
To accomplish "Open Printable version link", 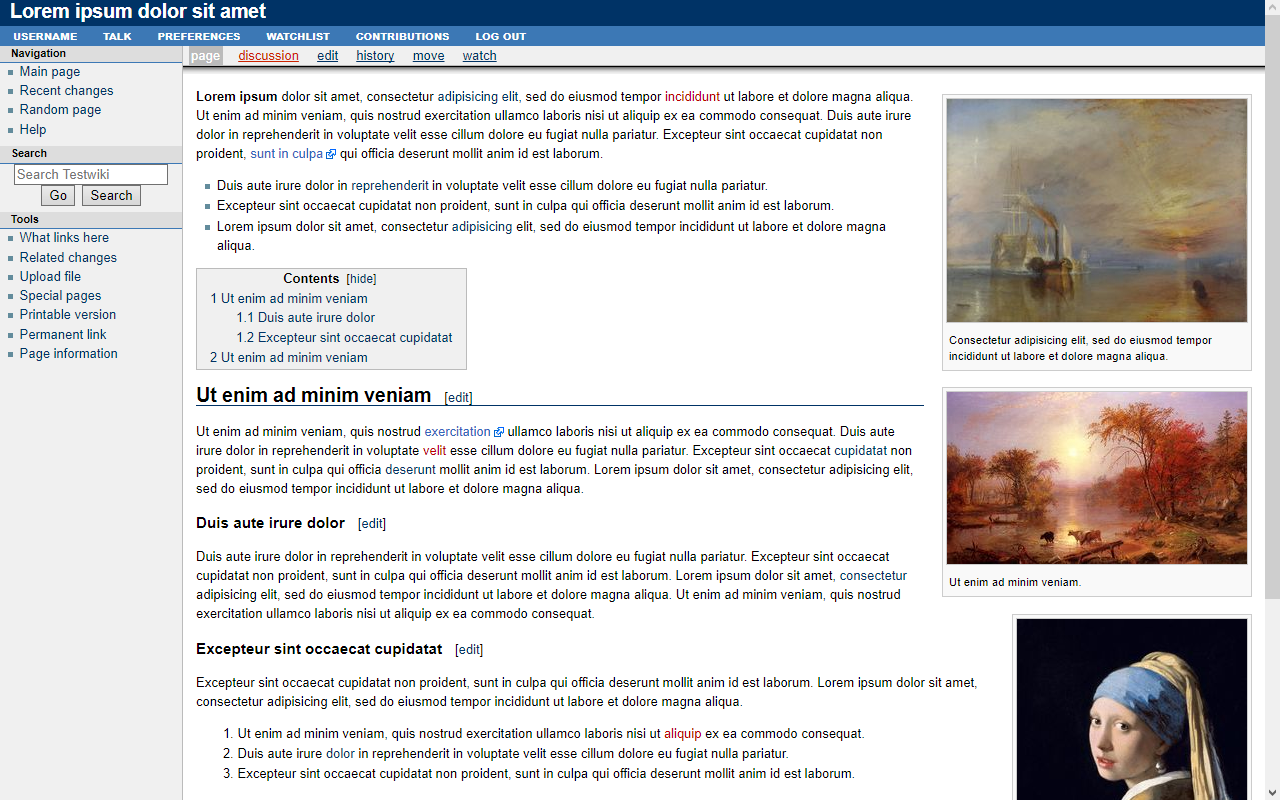I will point(68,315).
